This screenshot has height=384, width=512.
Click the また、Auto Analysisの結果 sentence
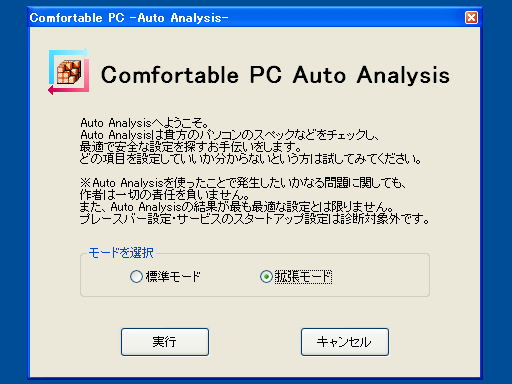point(237,207)
